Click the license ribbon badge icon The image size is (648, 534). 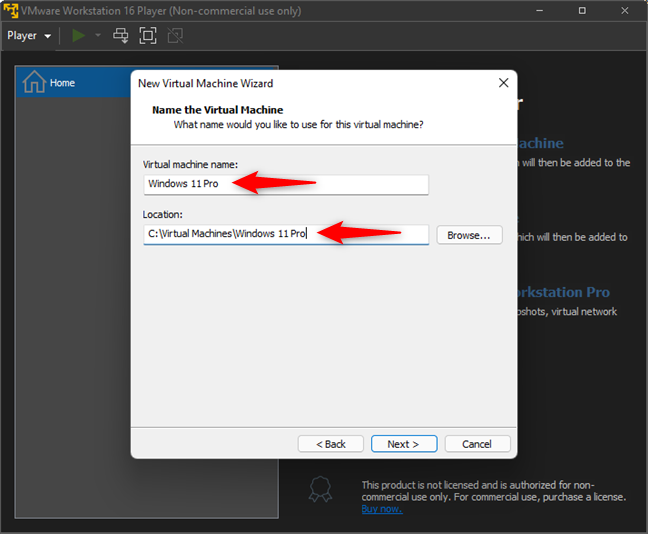(x=320, y=489)
